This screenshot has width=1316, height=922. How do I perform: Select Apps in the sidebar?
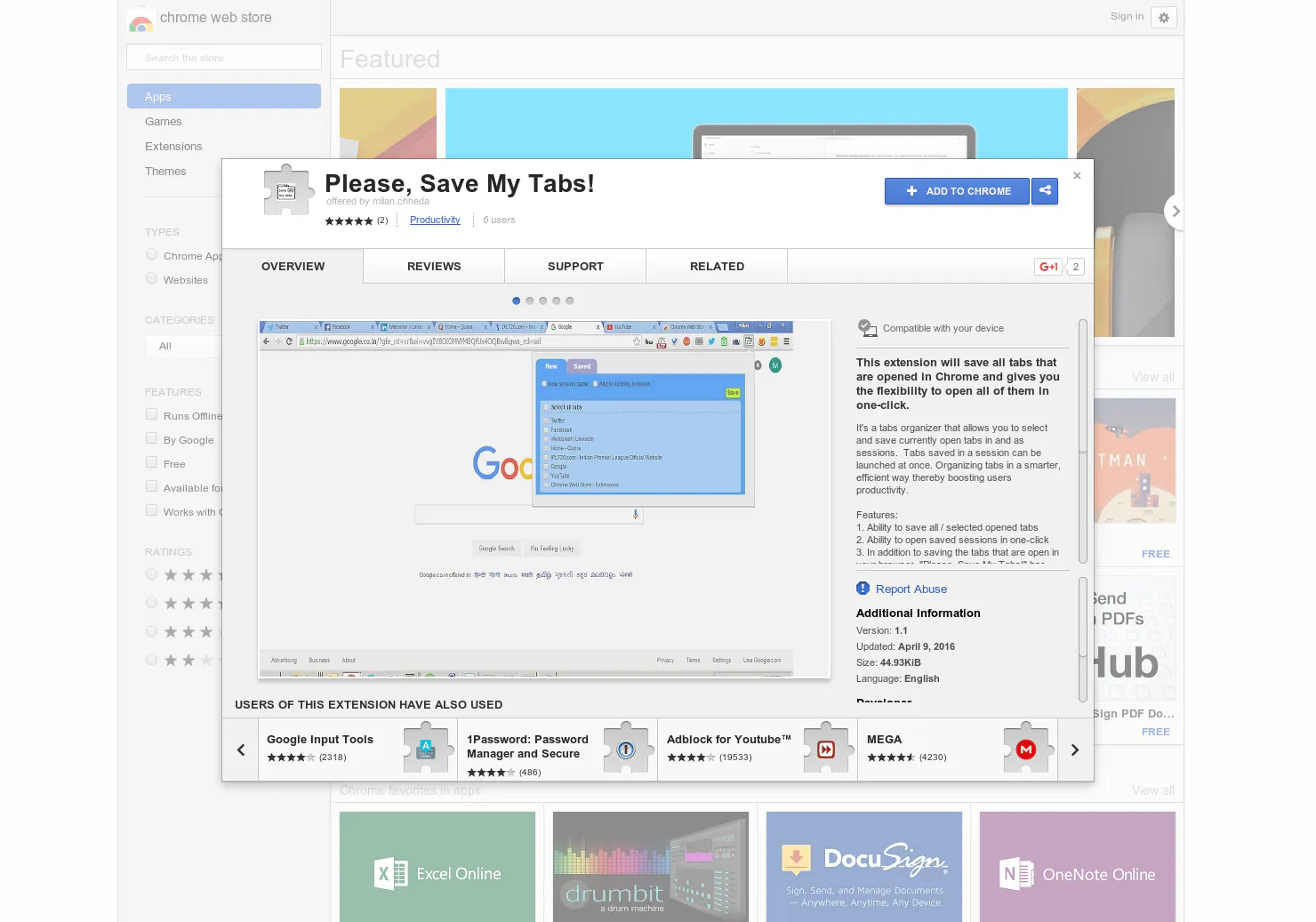pyautogui.click(x=224, y=96)
